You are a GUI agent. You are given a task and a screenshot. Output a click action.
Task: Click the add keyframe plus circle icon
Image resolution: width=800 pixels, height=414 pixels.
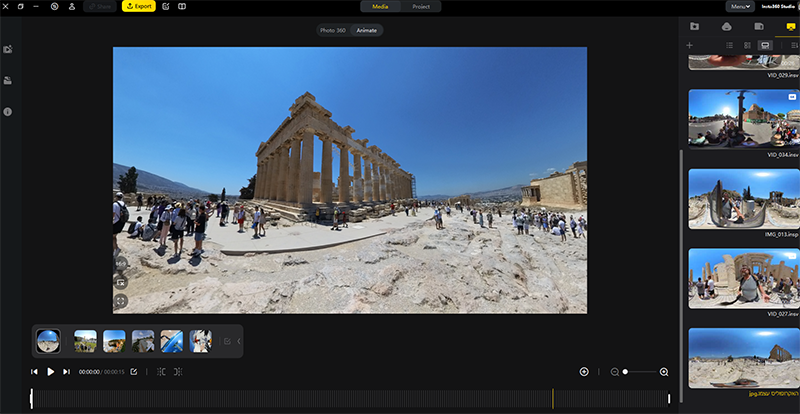click(584, 372)
